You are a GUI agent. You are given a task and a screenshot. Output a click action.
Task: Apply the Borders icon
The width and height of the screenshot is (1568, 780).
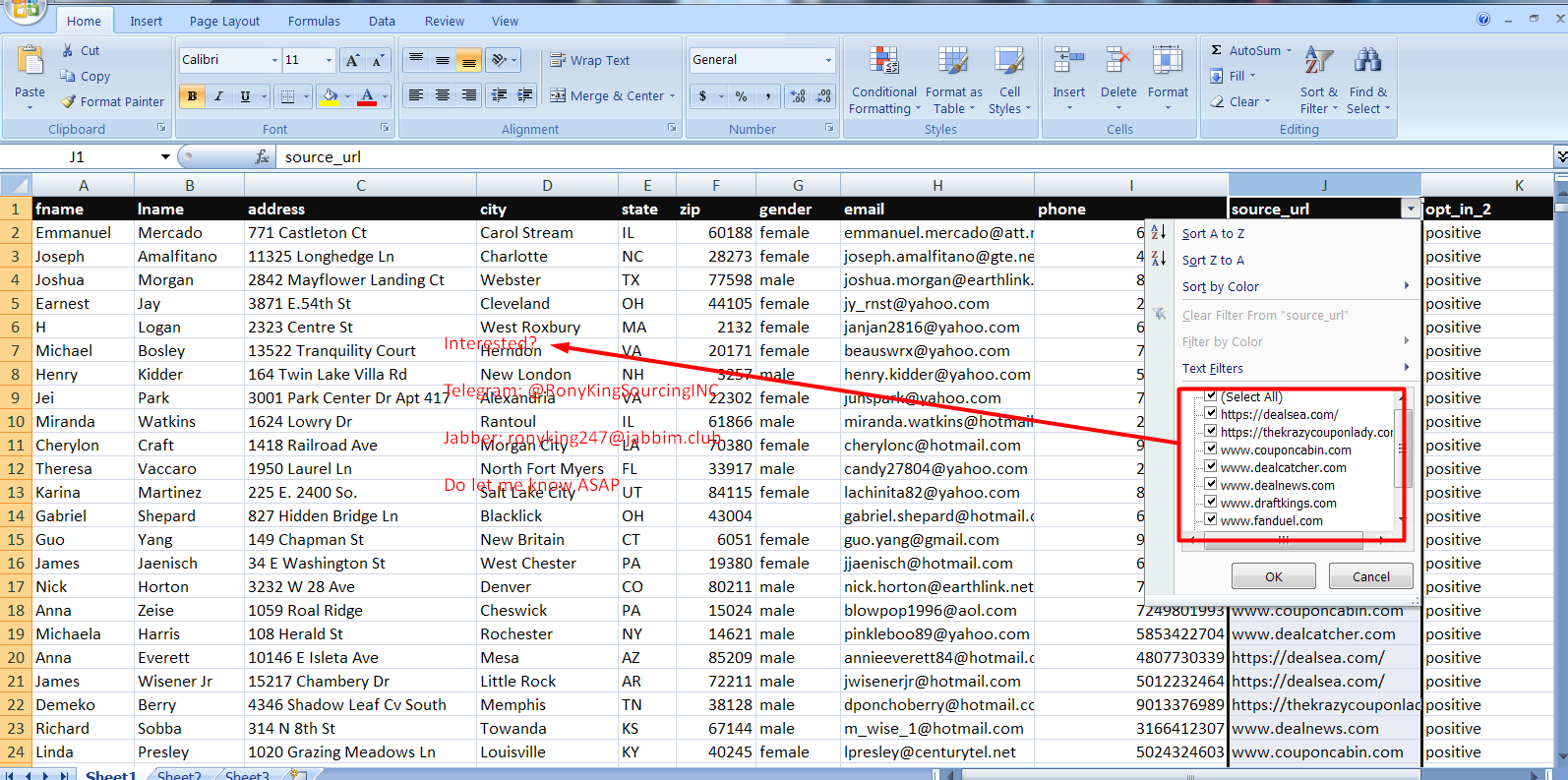coord(287,95)
